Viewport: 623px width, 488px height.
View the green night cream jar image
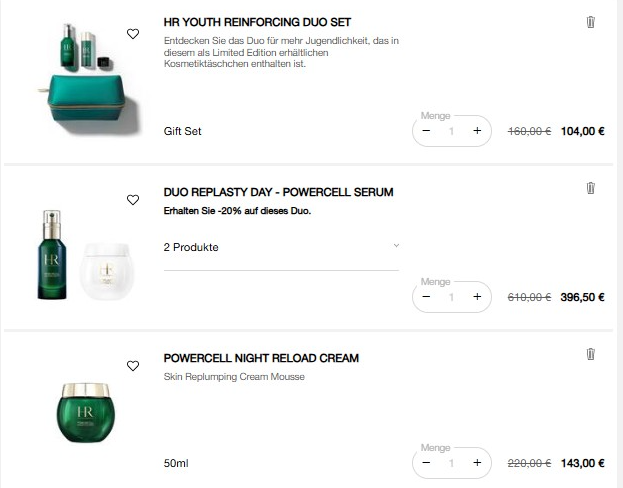(x=86, y=414)
